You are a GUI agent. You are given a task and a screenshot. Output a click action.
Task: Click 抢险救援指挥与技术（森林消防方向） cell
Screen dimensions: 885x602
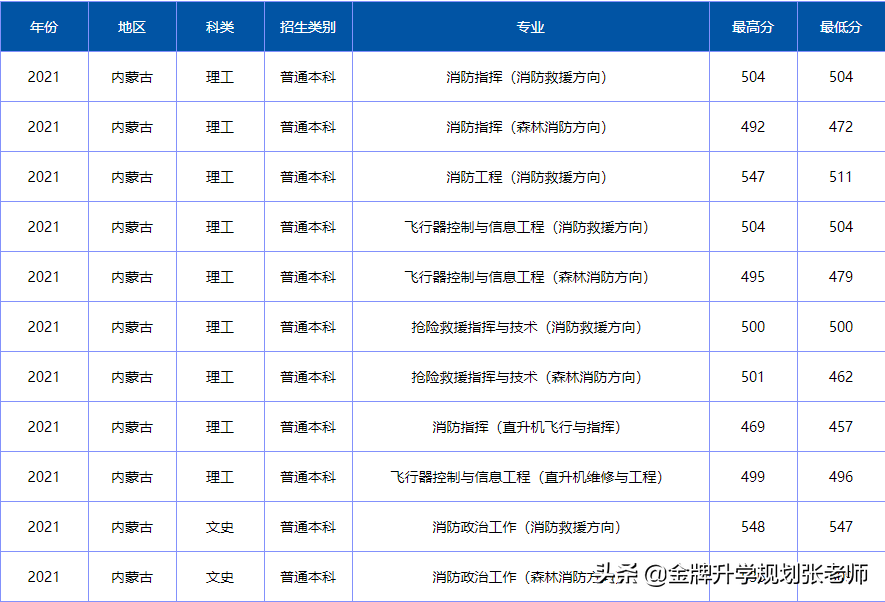point(529,377)
